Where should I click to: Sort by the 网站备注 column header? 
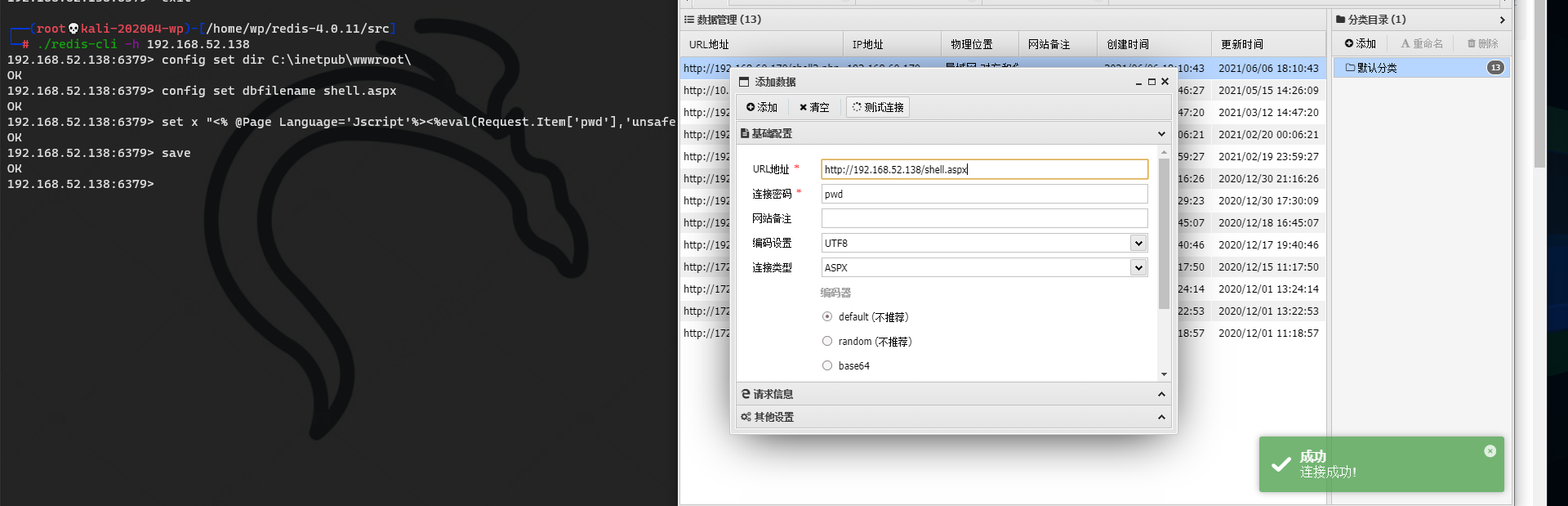tap(1058, 44)
